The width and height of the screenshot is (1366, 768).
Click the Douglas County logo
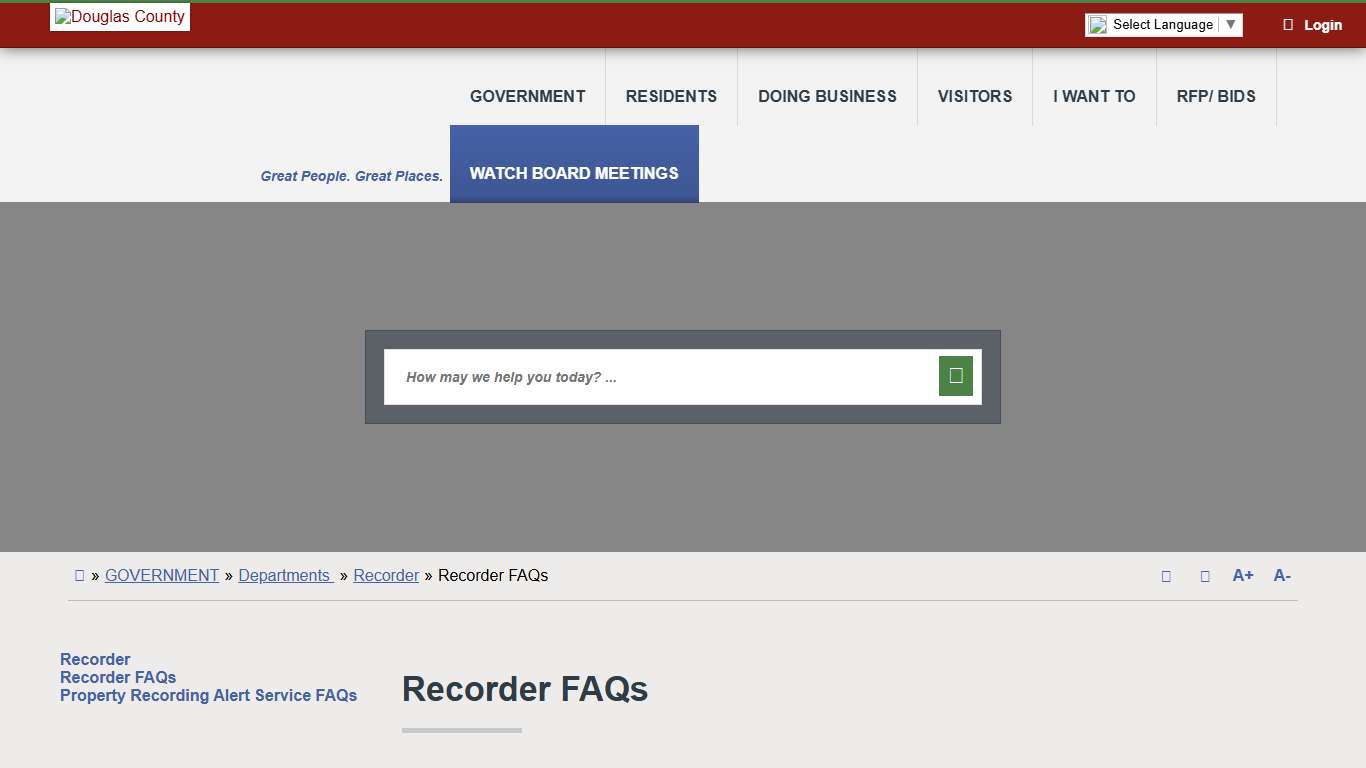tap(119, 16)
